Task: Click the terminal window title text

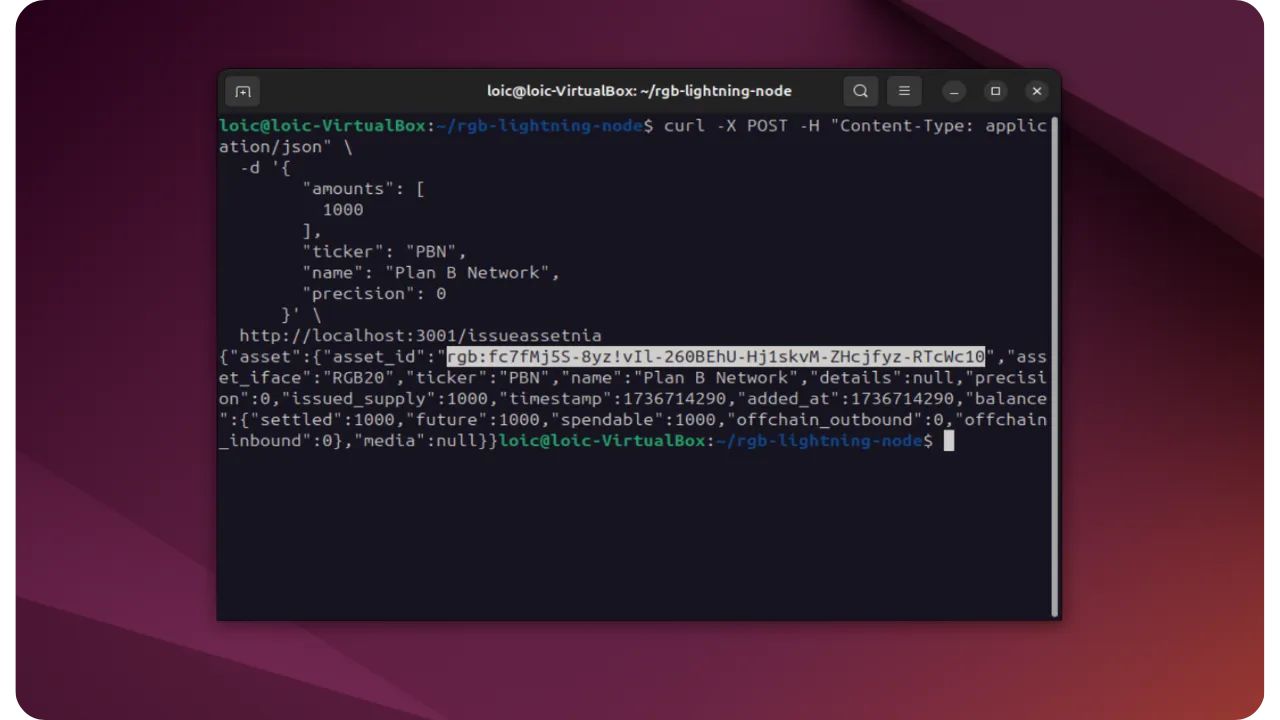Action: click(x=639, y=91)
